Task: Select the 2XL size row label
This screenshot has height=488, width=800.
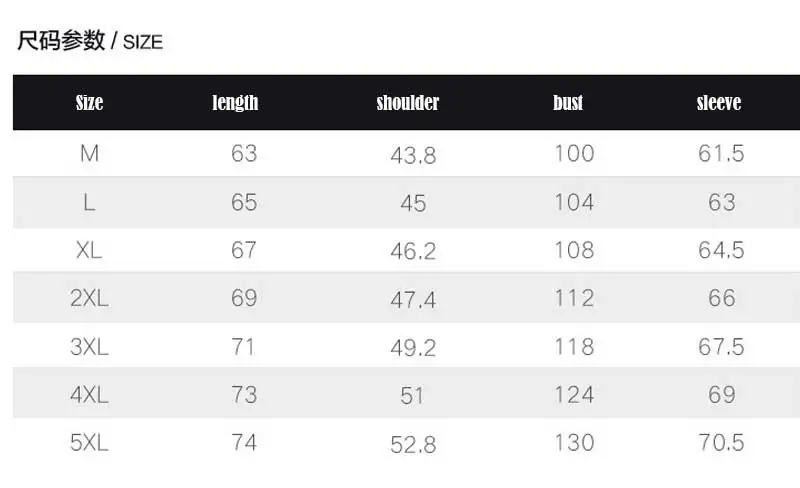Action: (89, 298)
